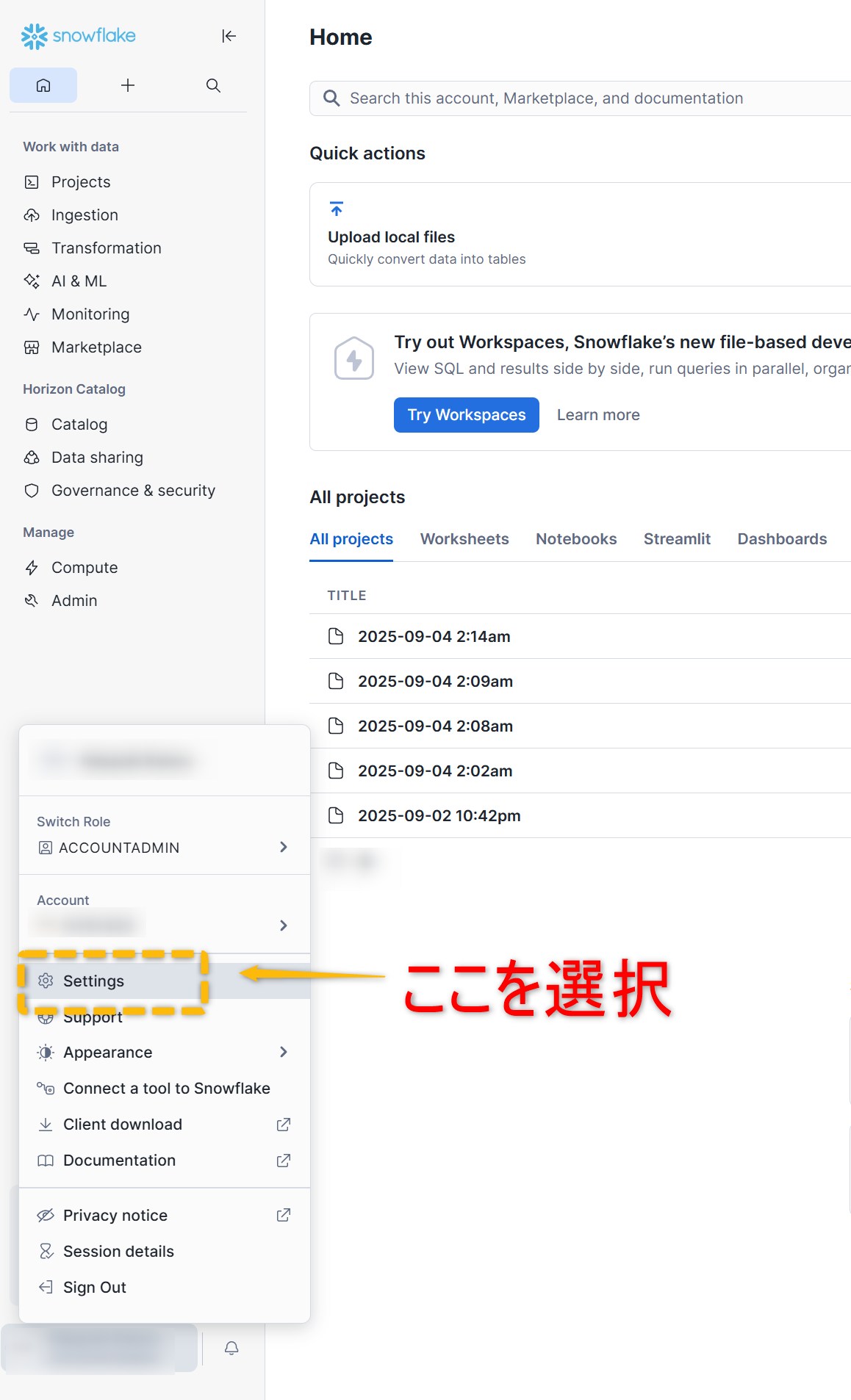Click the plus create icon
The image size is (851, 1400).
coord(128,85)
